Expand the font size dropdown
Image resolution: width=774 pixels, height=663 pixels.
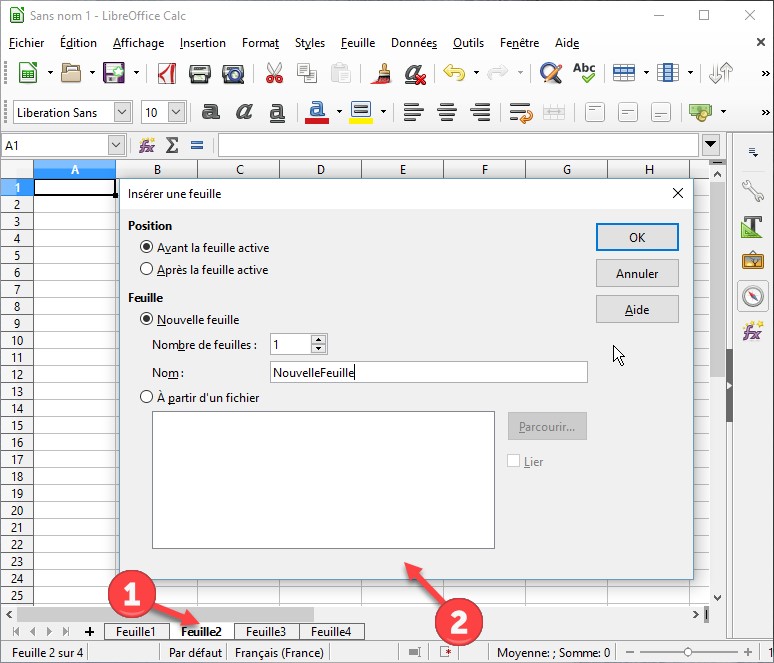click(177, 113)
